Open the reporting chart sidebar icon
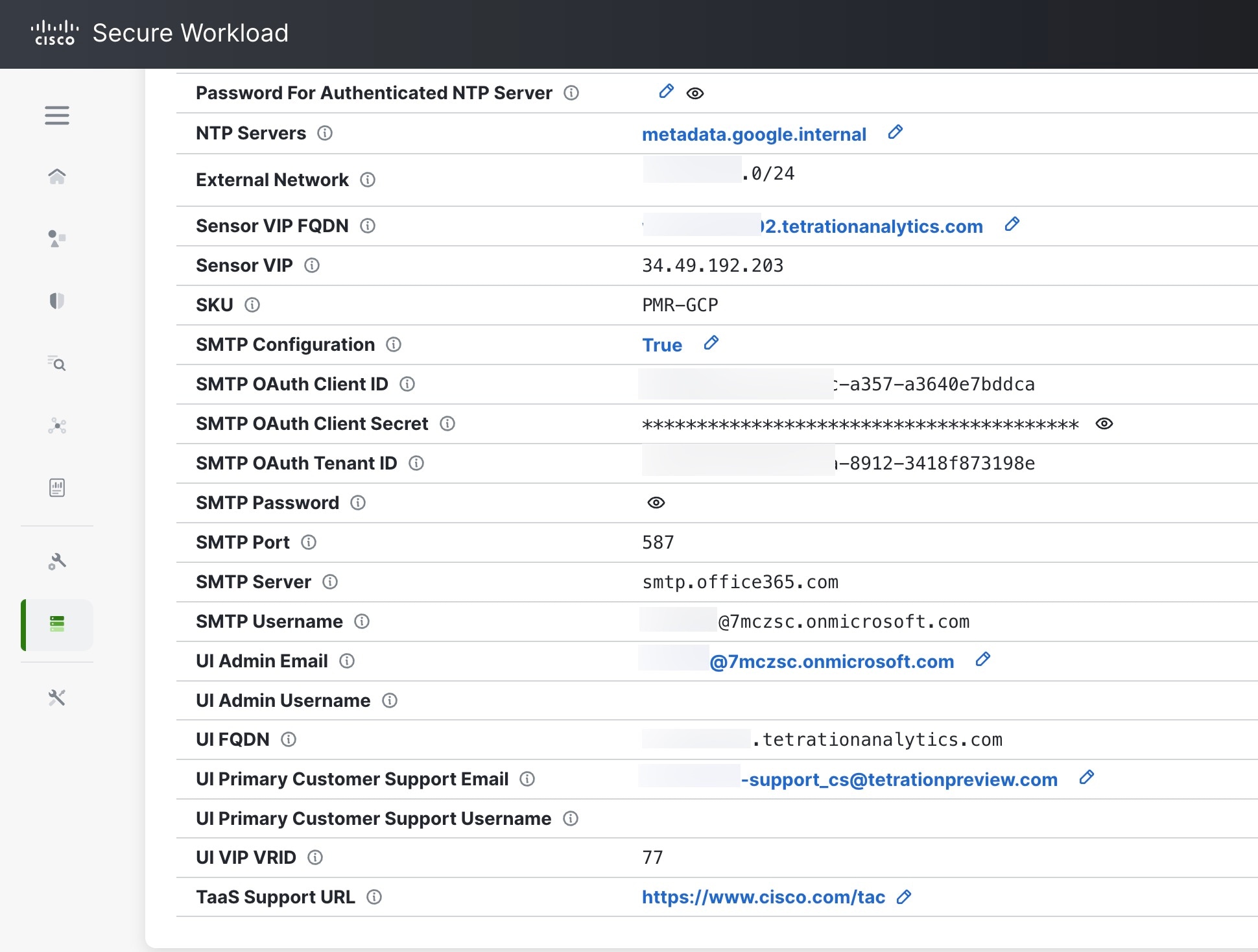 (x=57, y=488)
